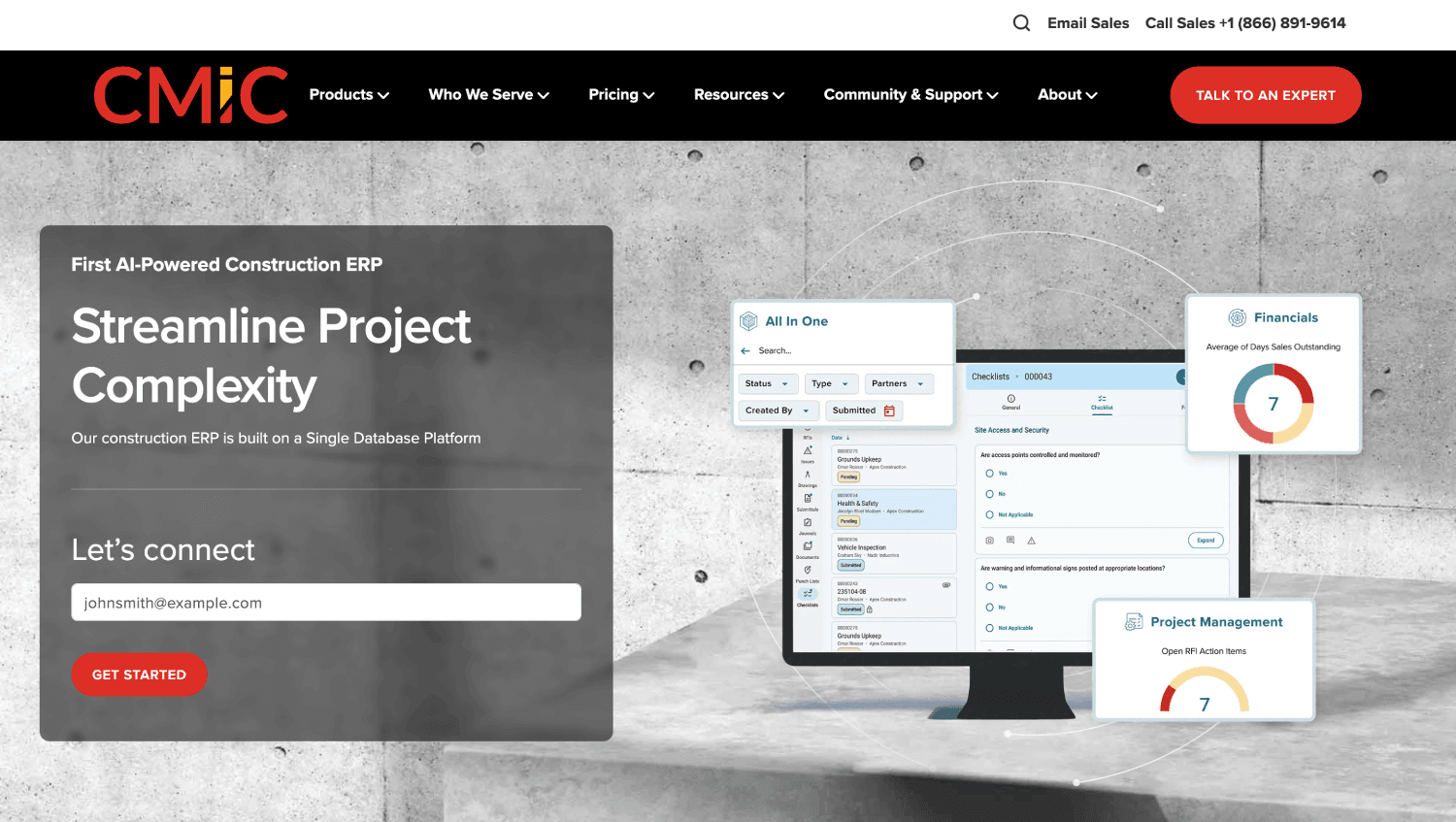Expand the Who We Serve menu

click(489, 95)
